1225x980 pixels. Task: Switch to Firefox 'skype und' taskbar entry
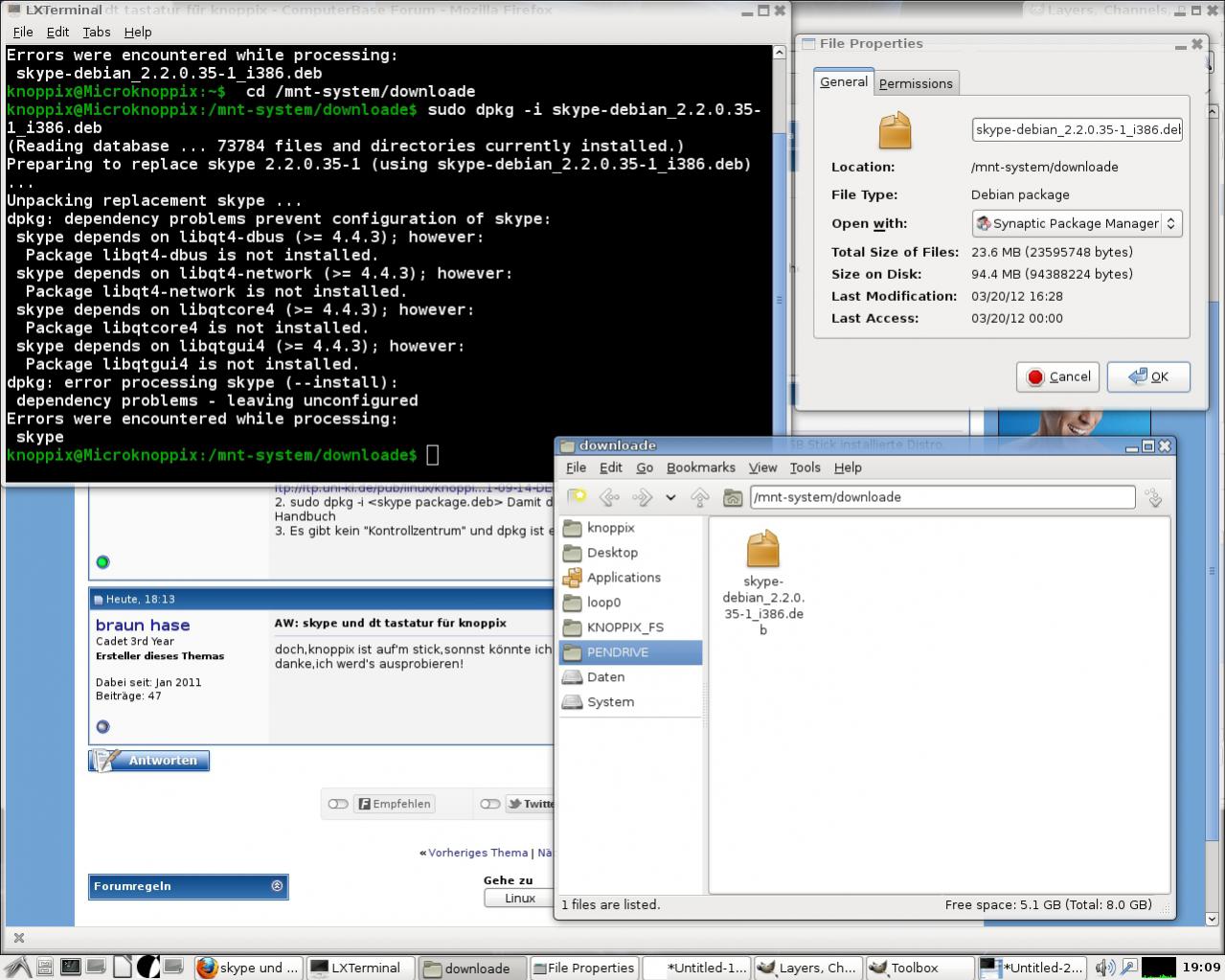(249, 968)
